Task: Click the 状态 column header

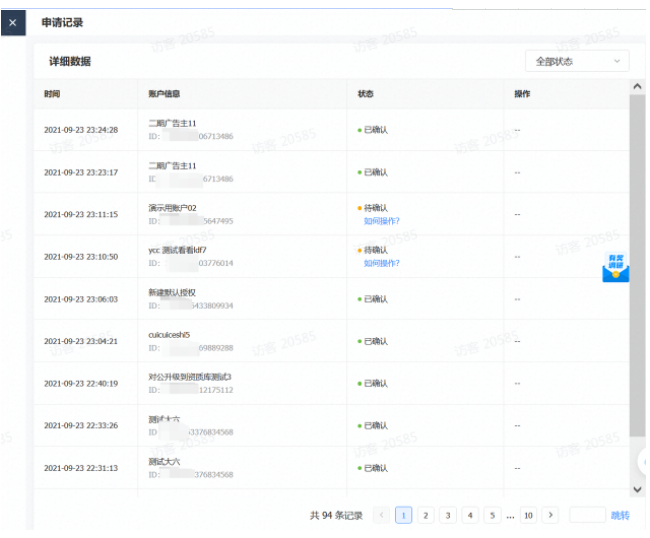Action: pos(366,94)
